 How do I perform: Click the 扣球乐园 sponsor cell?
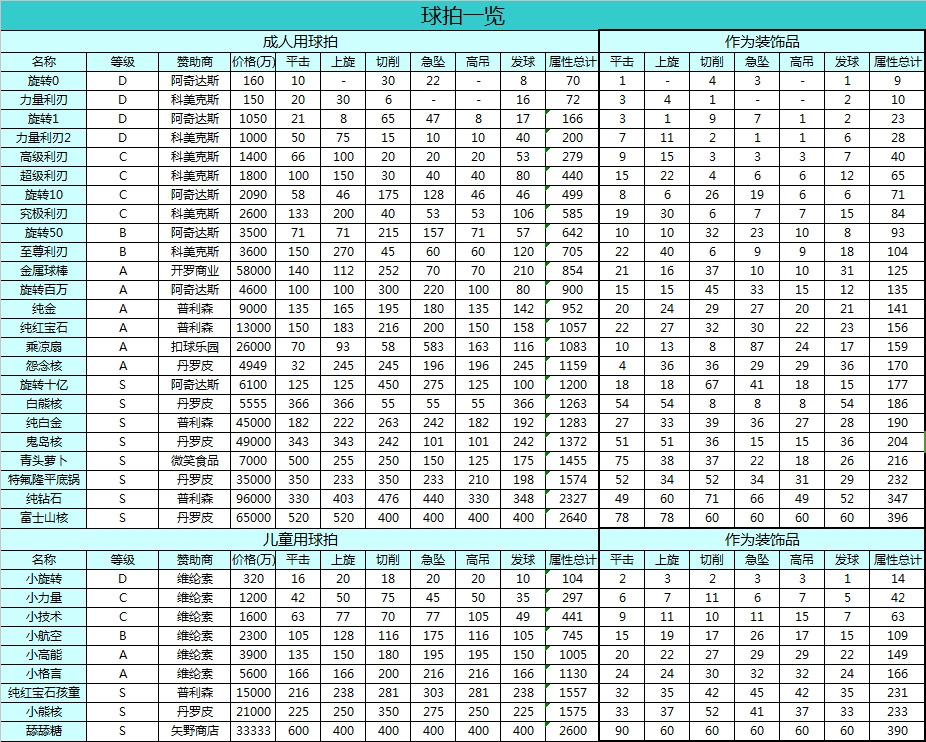(x=195, y=346)
